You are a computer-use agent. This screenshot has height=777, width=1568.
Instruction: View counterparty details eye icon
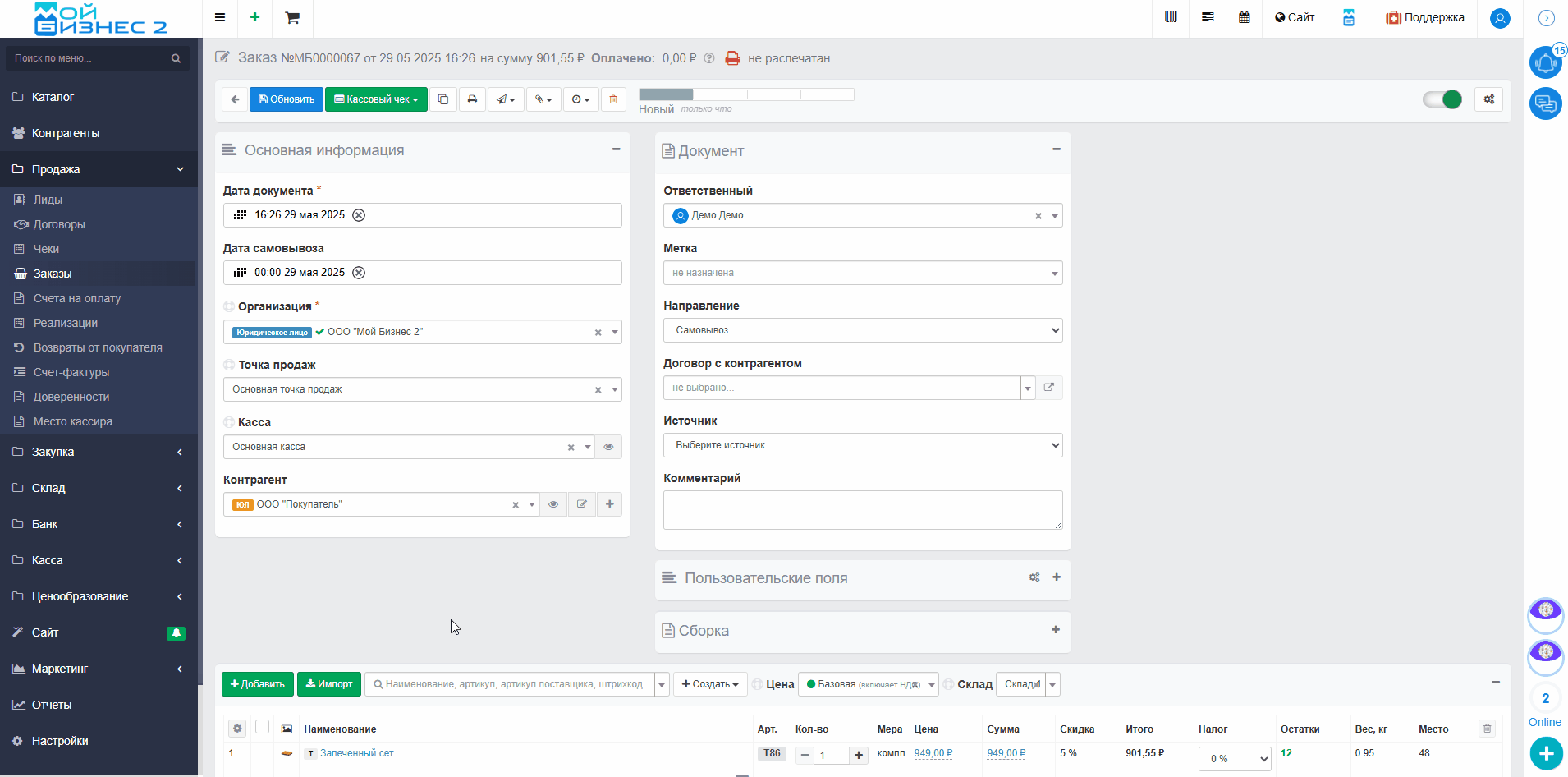(x=553, y=504)
